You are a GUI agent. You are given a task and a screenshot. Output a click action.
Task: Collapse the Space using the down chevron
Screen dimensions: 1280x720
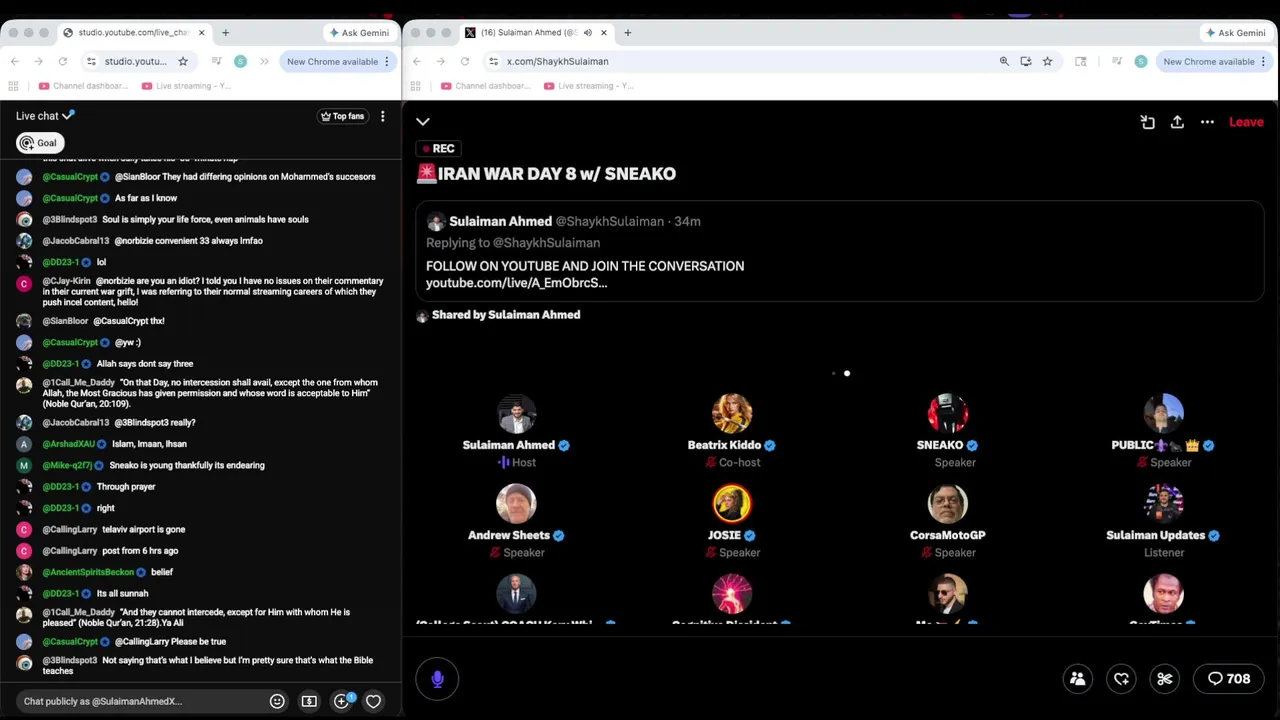tap(423, 122)
